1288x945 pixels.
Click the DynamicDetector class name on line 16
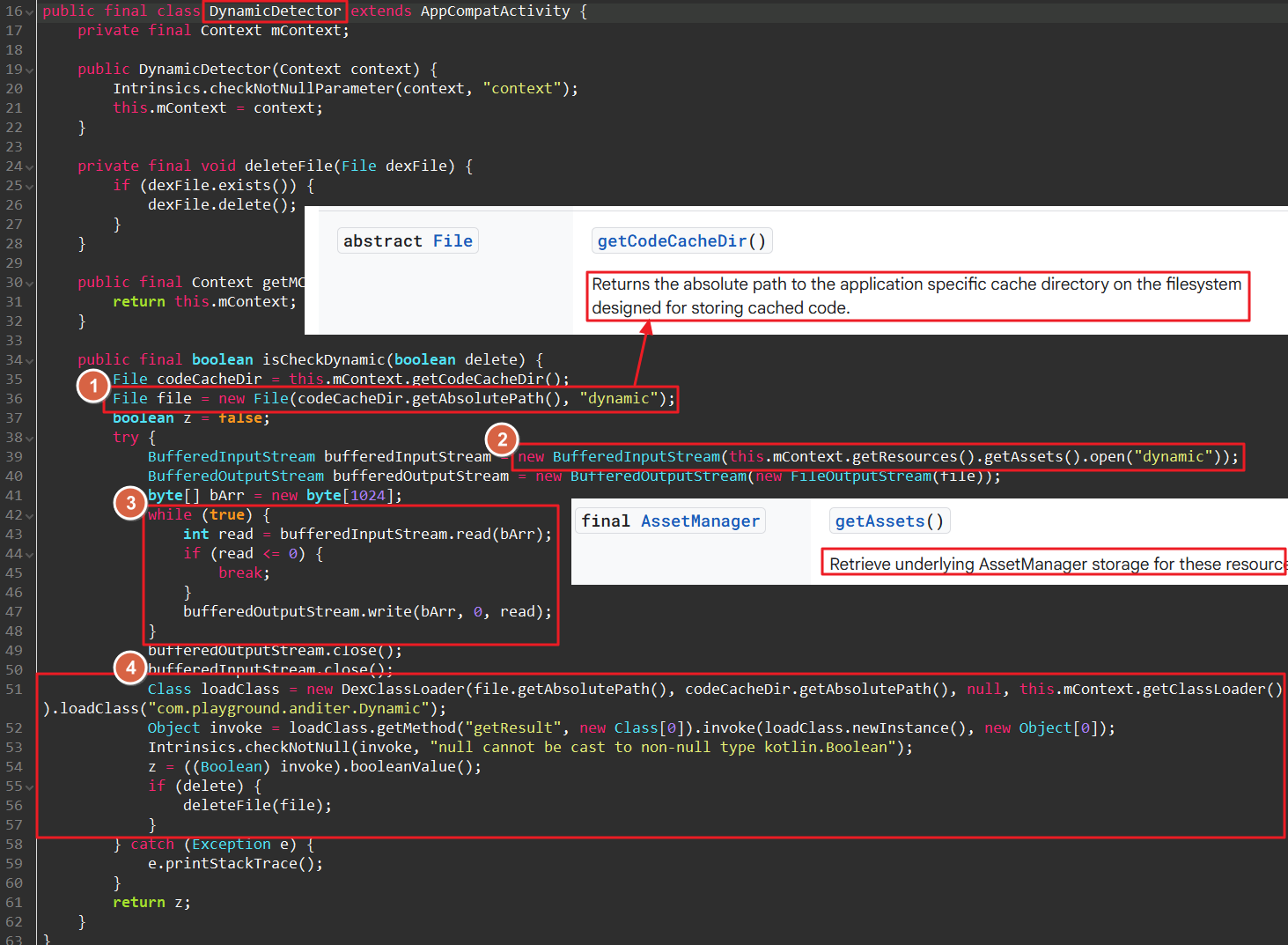click(275, 11)
